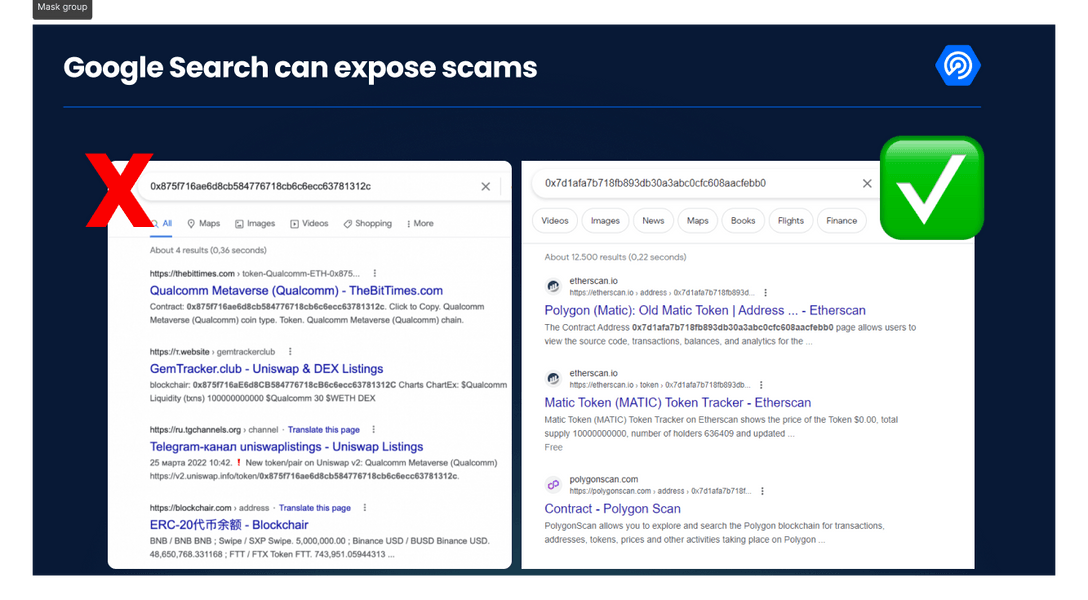Image resolution: width=1088 pixels, height=600 pixels.
Task: Click Translate this page for tgchannels result
Action: (x=323, y=430)
